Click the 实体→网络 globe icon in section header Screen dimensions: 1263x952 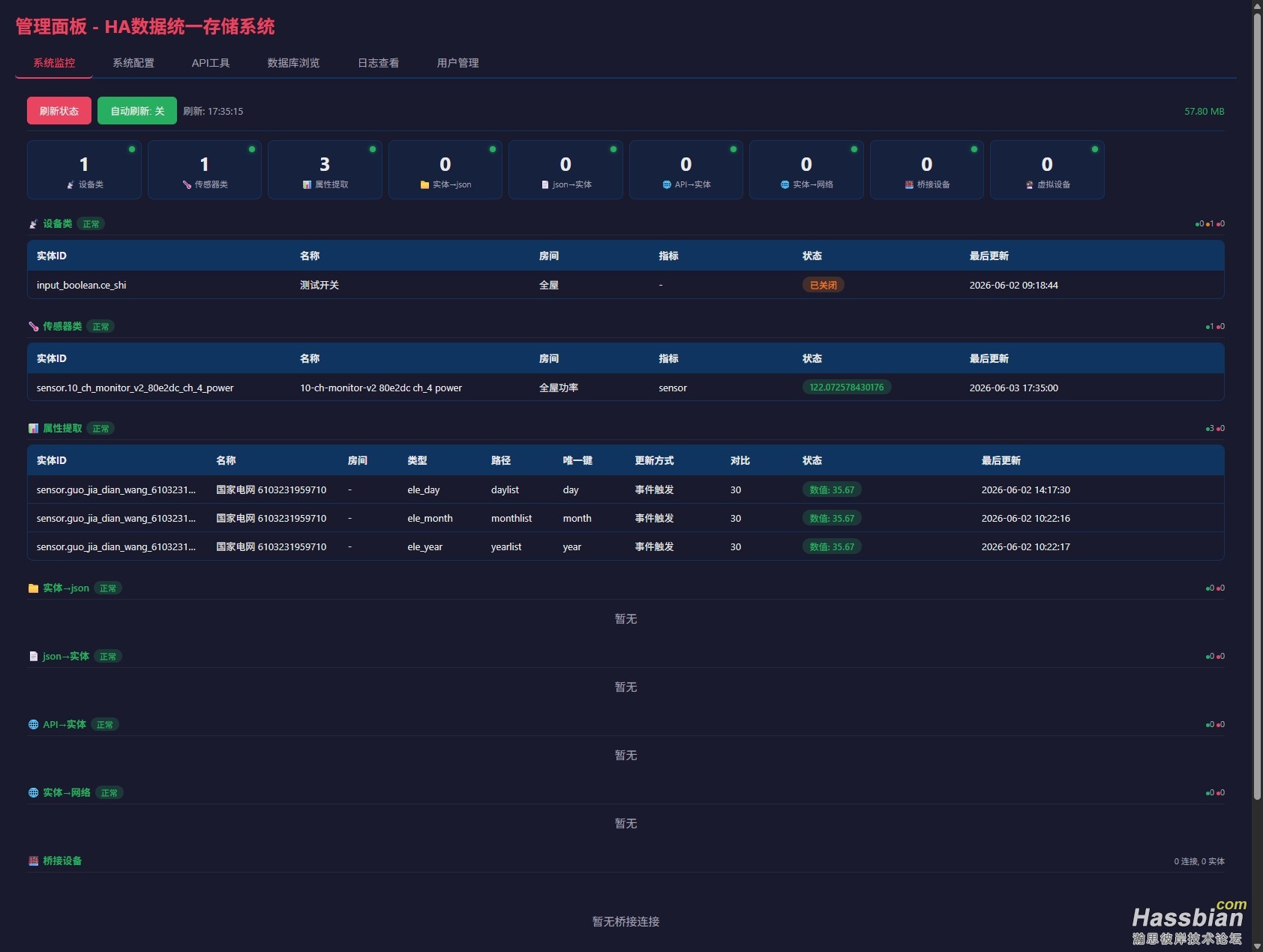pyautogui.click(x=33, y=793)
